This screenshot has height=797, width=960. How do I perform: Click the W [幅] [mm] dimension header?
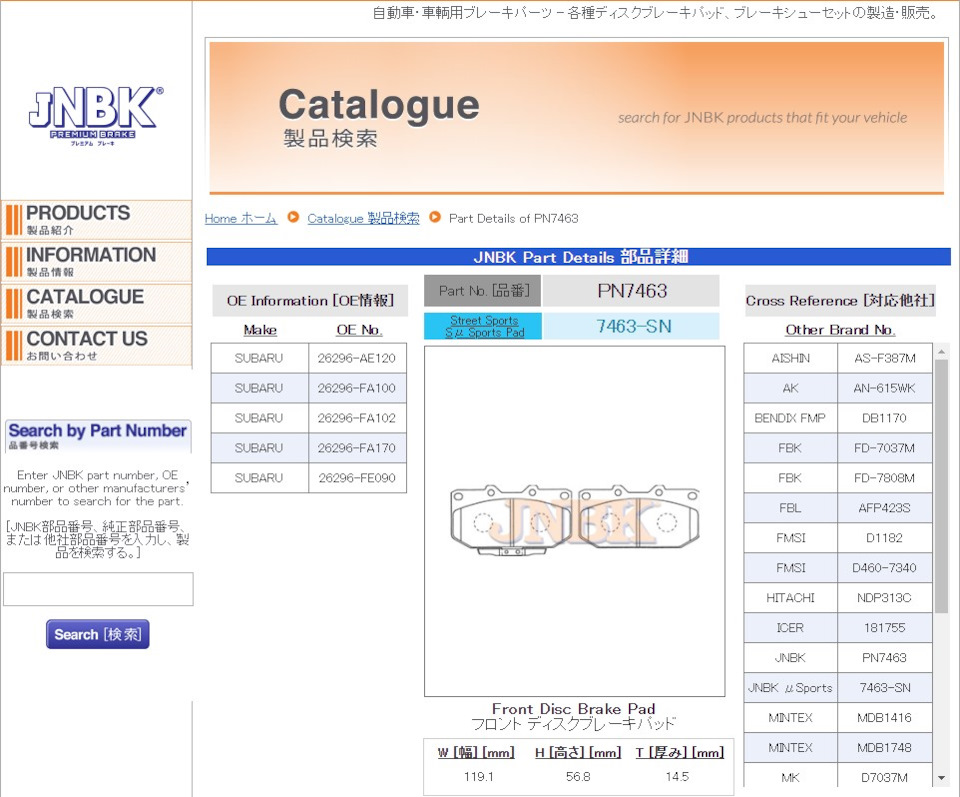point(476,752)
